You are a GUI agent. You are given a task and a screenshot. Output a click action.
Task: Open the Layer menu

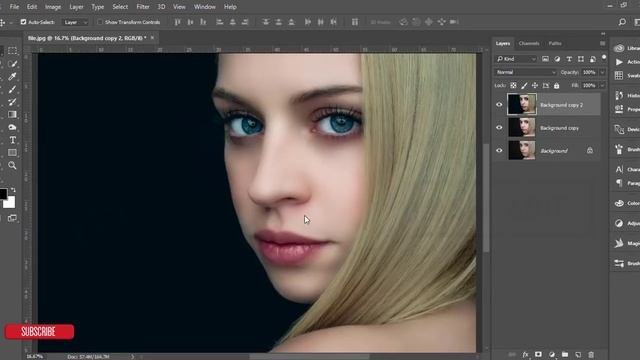[x=76, y=7]
